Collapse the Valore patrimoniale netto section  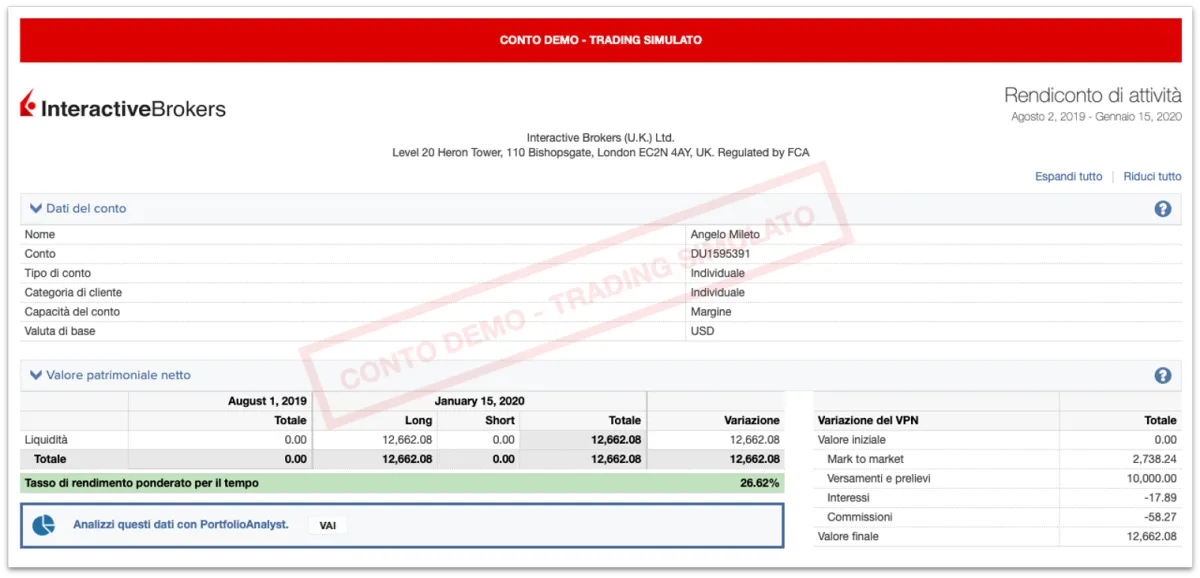36,375
